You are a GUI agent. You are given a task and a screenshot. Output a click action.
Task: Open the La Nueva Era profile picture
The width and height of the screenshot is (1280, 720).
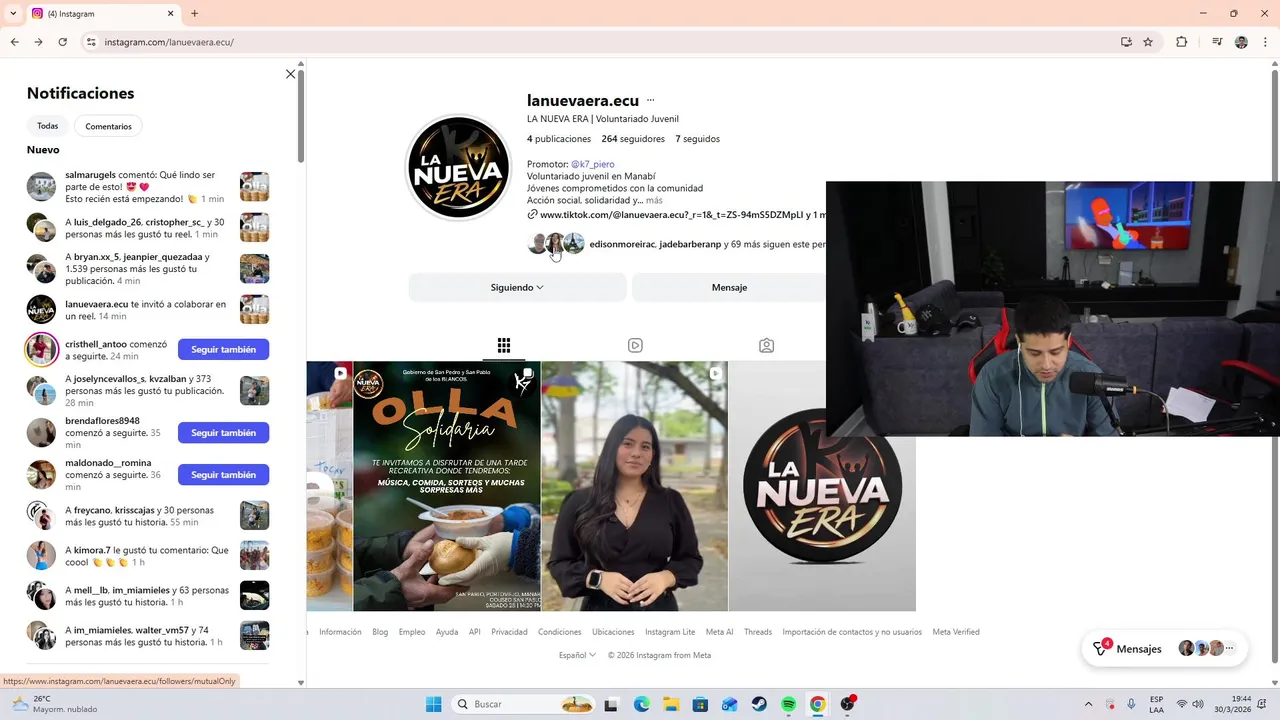(459, 167)
